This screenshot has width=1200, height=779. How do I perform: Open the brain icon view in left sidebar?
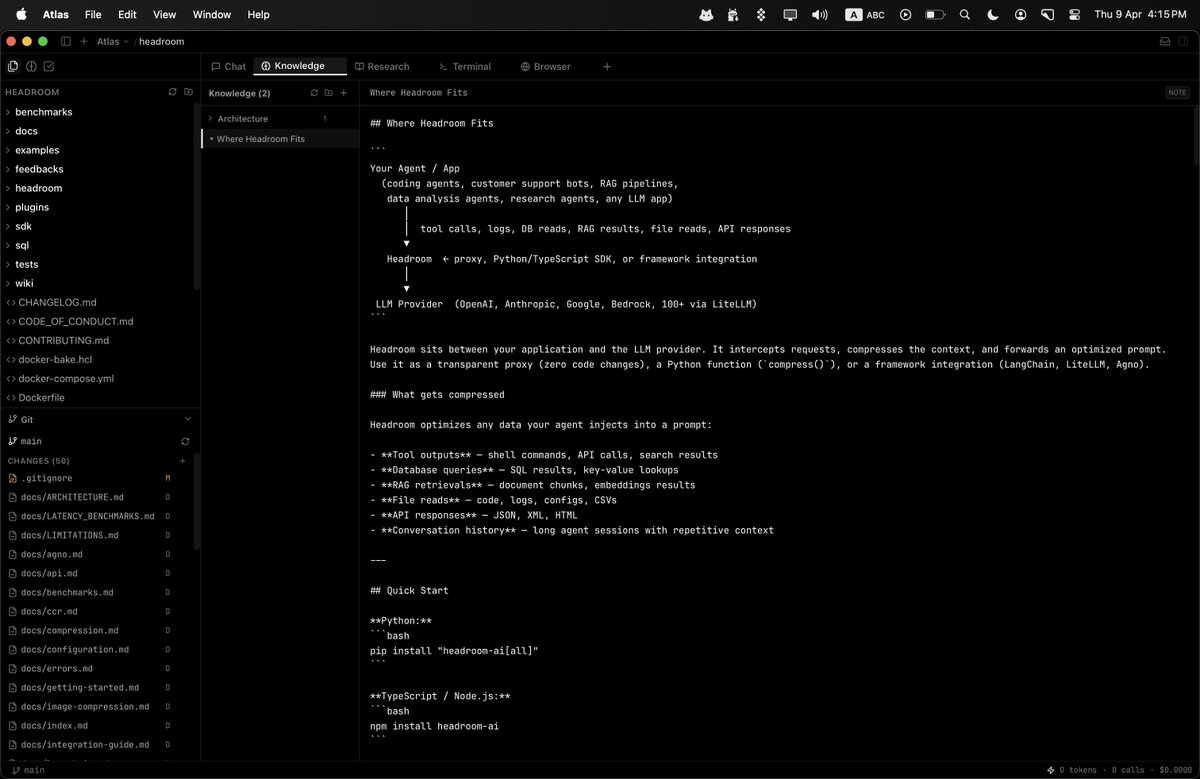pyautogui.click(x=31, y=66)
